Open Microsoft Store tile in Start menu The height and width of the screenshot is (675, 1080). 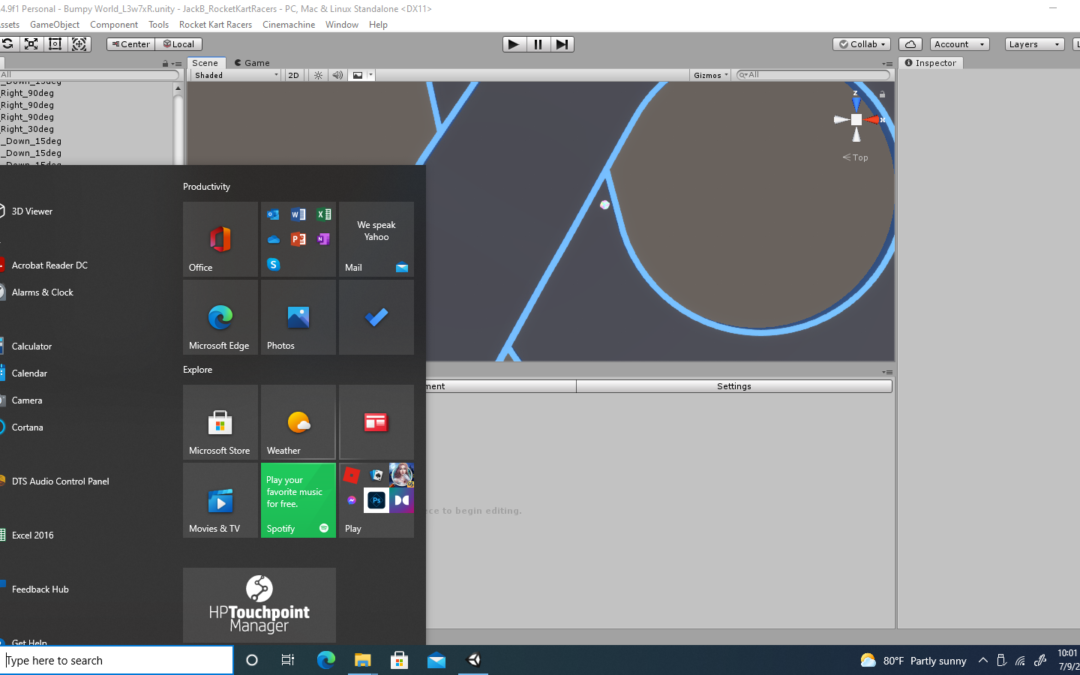(220, 422)
